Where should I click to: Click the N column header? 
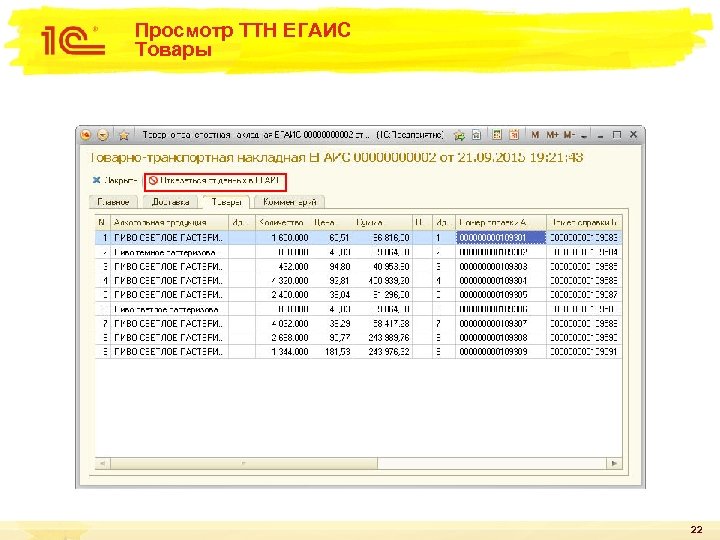click(x=102, y=223)
